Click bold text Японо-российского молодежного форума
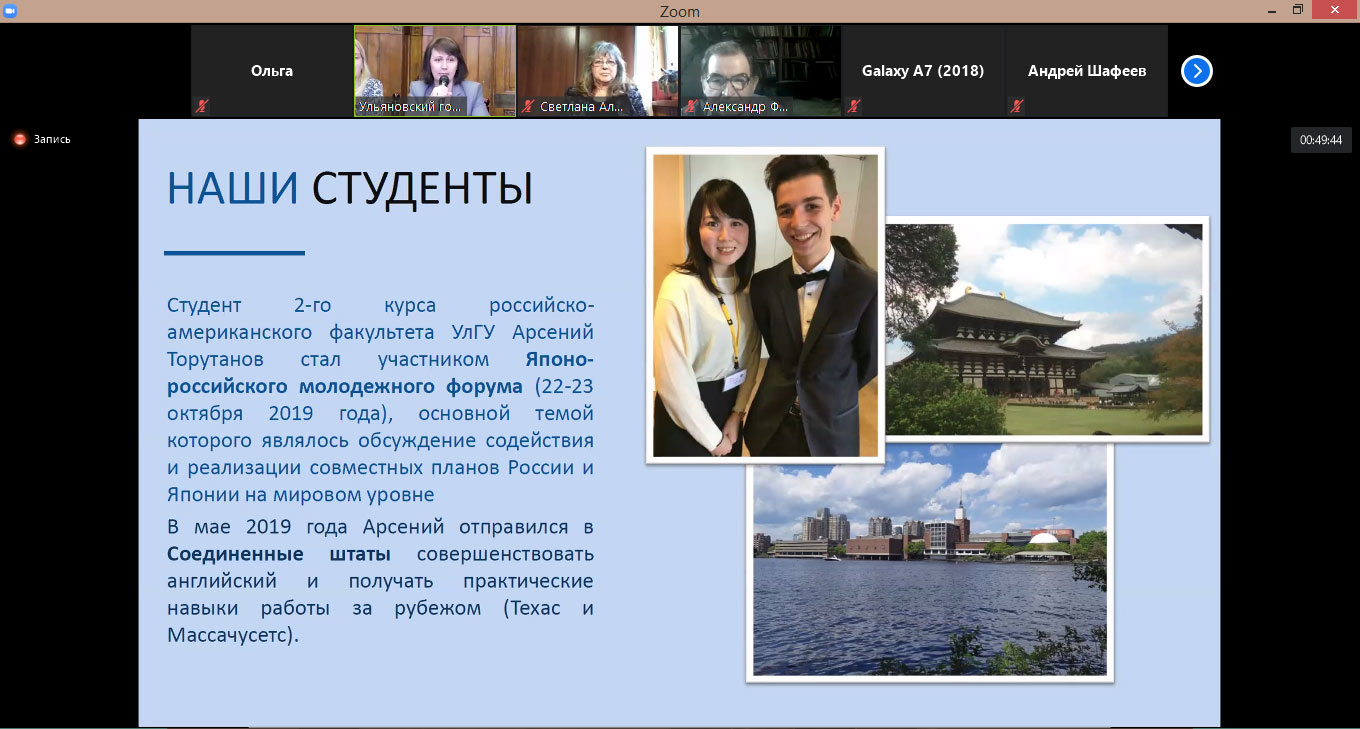Screen dimensions: 1360x729 [x=380, y=372]
